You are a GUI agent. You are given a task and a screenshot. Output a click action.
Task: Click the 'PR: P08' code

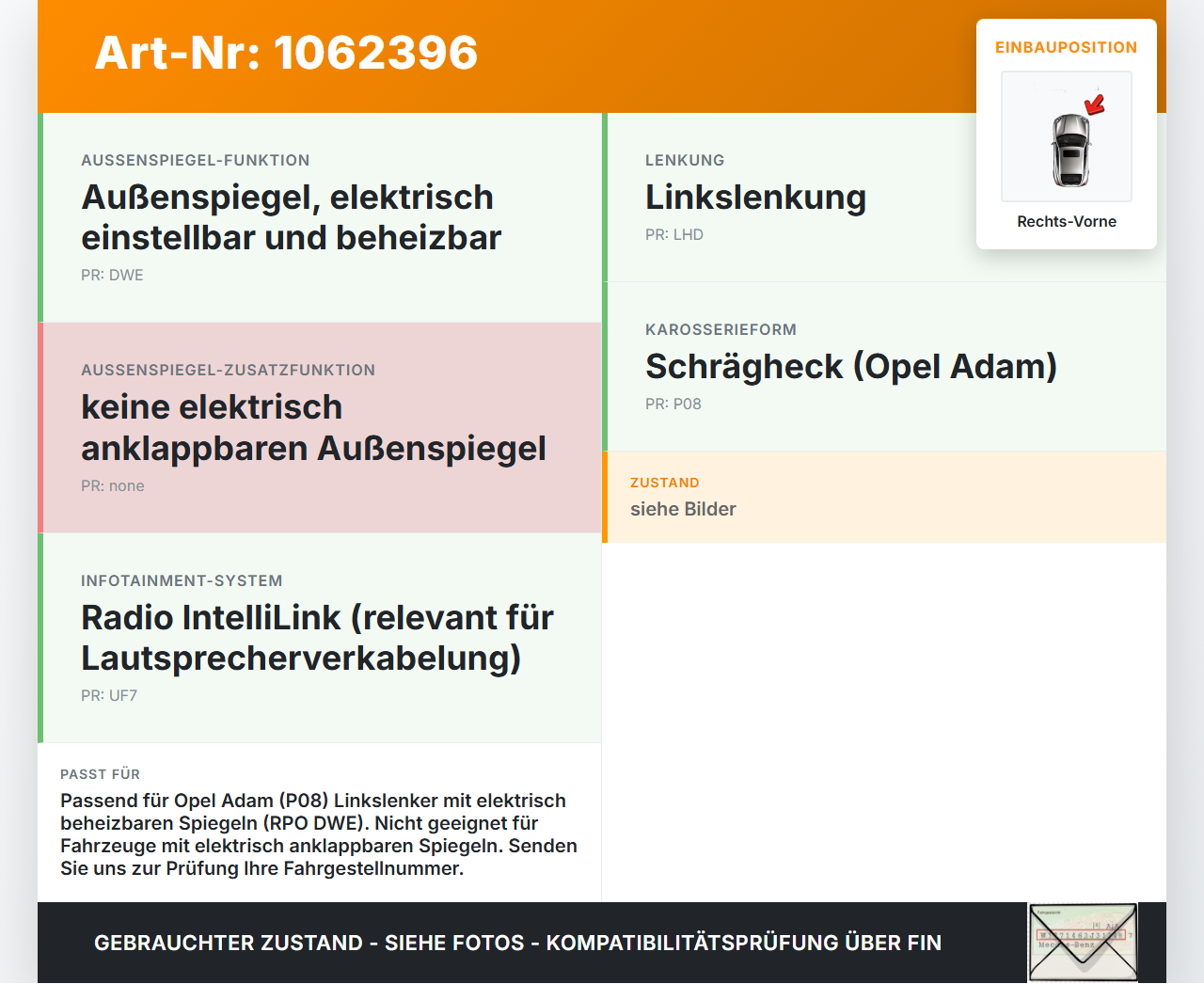[673, 405]
